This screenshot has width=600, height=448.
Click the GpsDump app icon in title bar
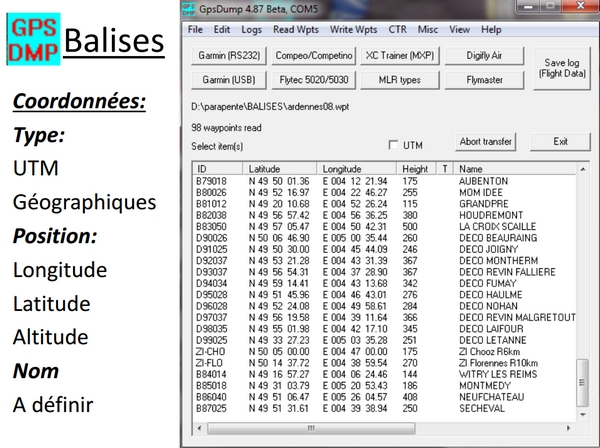188,10
